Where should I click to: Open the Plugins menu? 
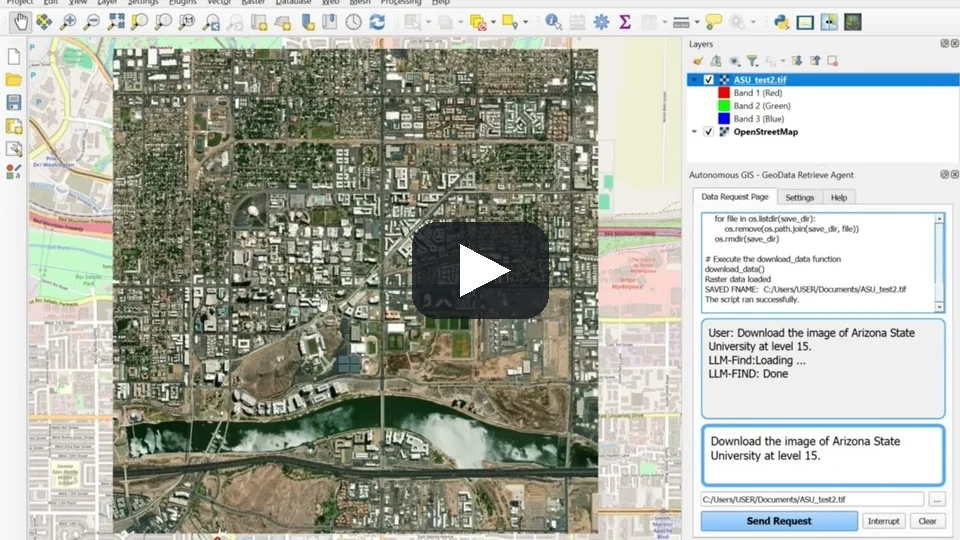coord(182,2)
